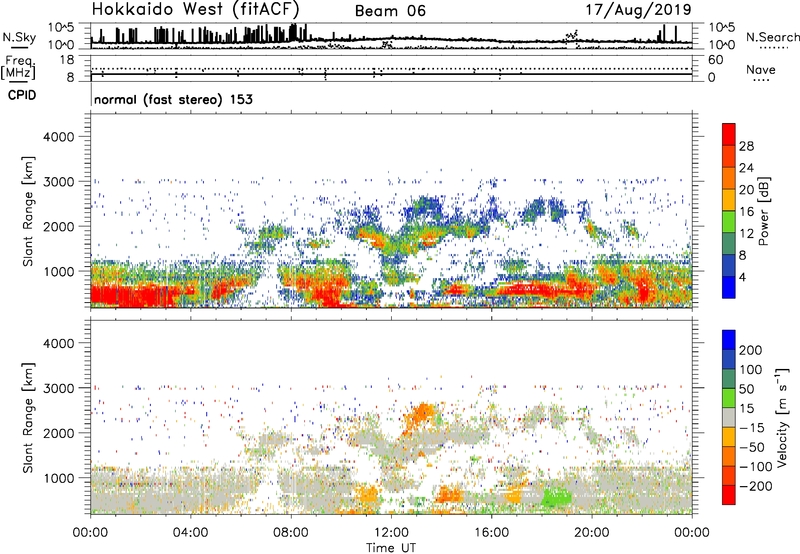800x554 pixels.
Task: Click the '12:00' time tick label
Action: pyautogui.click(x=391, y=533)
